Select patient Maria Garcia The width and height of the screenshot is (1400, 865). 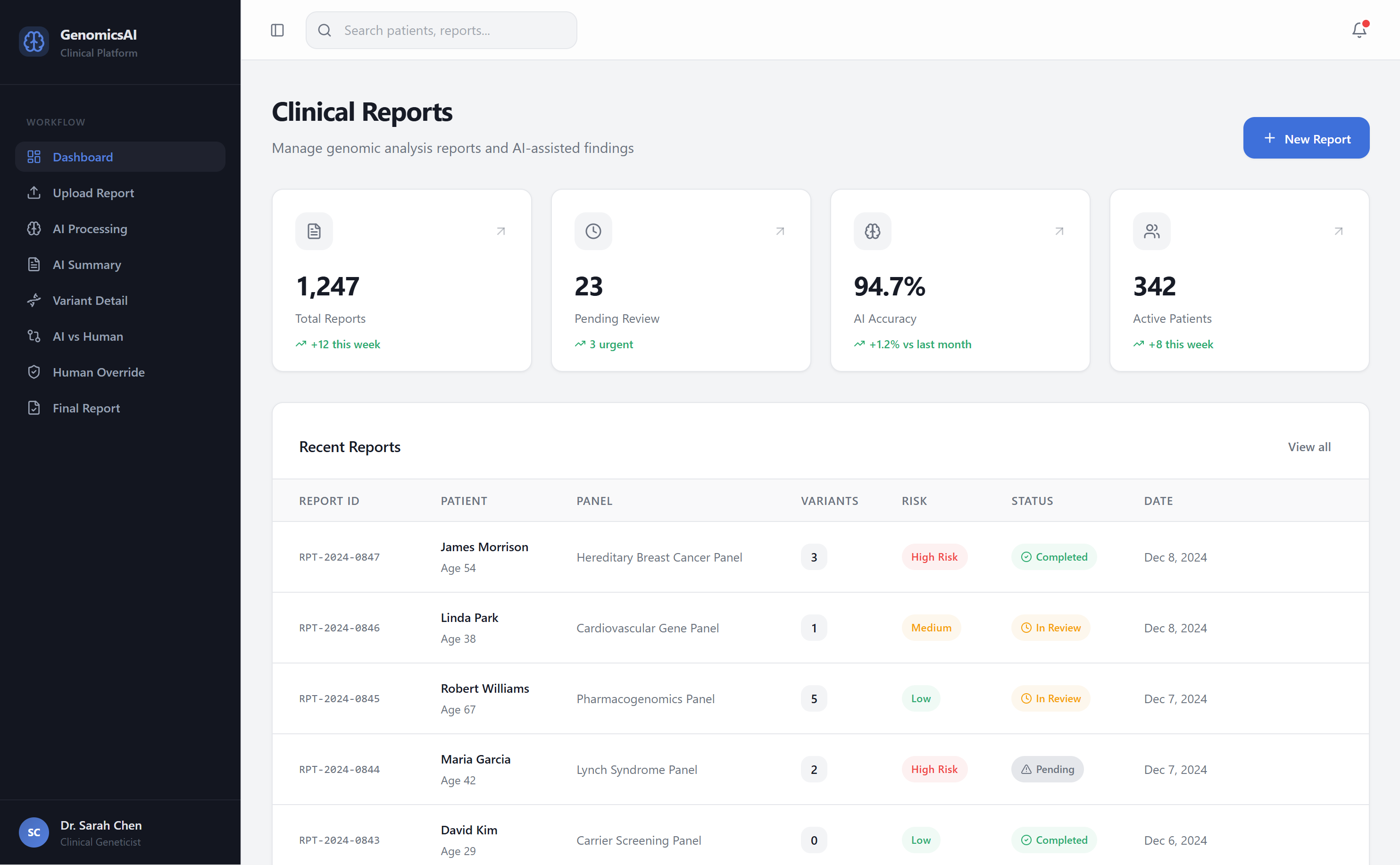(475, 759)
